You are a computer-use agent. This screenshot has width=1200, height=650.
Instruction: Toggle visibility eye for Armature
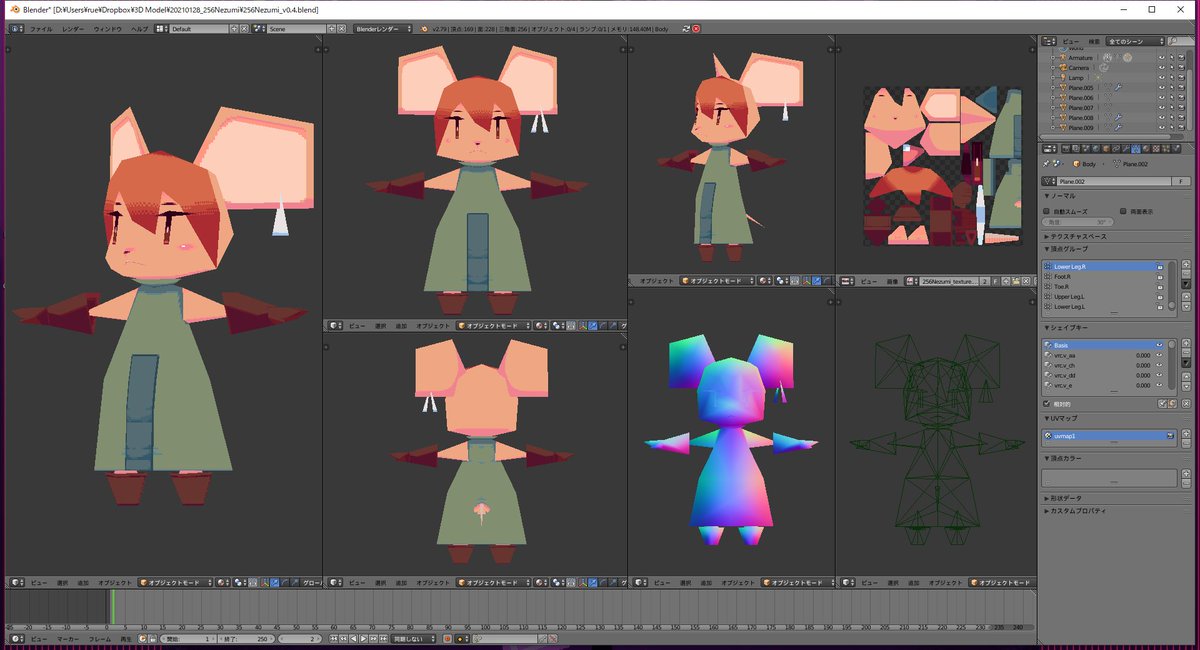[x=1162, y=58]
